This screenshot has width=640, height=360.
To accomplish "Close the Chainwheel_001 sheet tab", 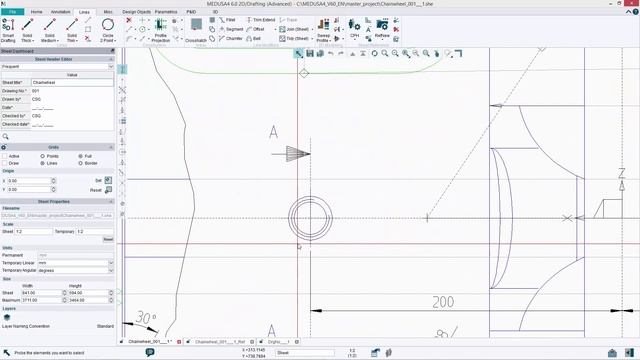I will 179,342.
